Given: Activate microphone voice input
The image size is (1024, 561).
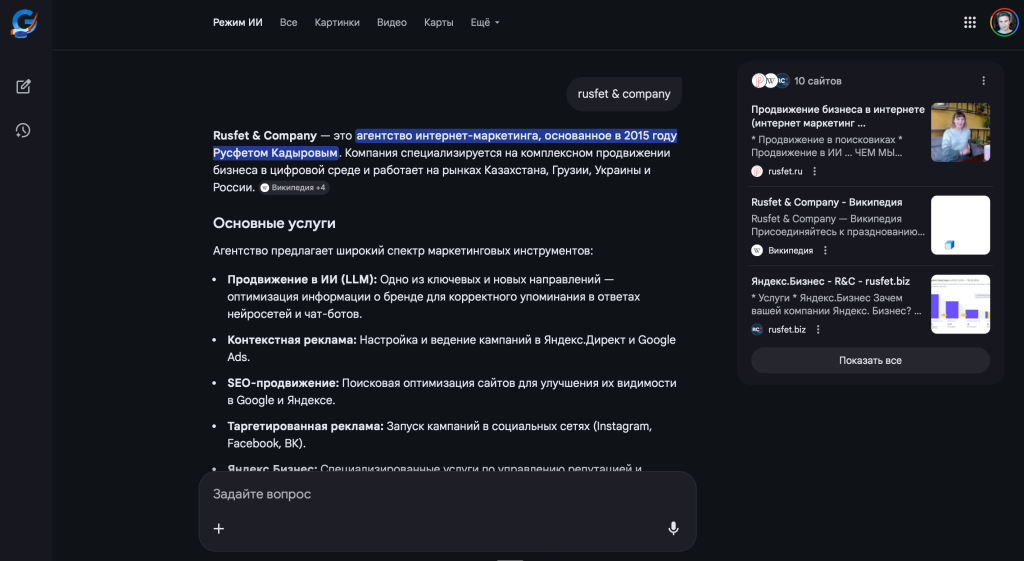Looking at the screenshot, I should [673, 528].
